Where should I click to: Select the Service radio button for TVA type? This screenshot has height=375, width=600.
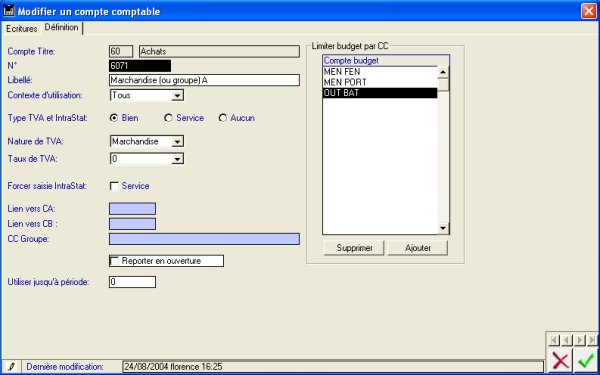[x=168, y=118]
